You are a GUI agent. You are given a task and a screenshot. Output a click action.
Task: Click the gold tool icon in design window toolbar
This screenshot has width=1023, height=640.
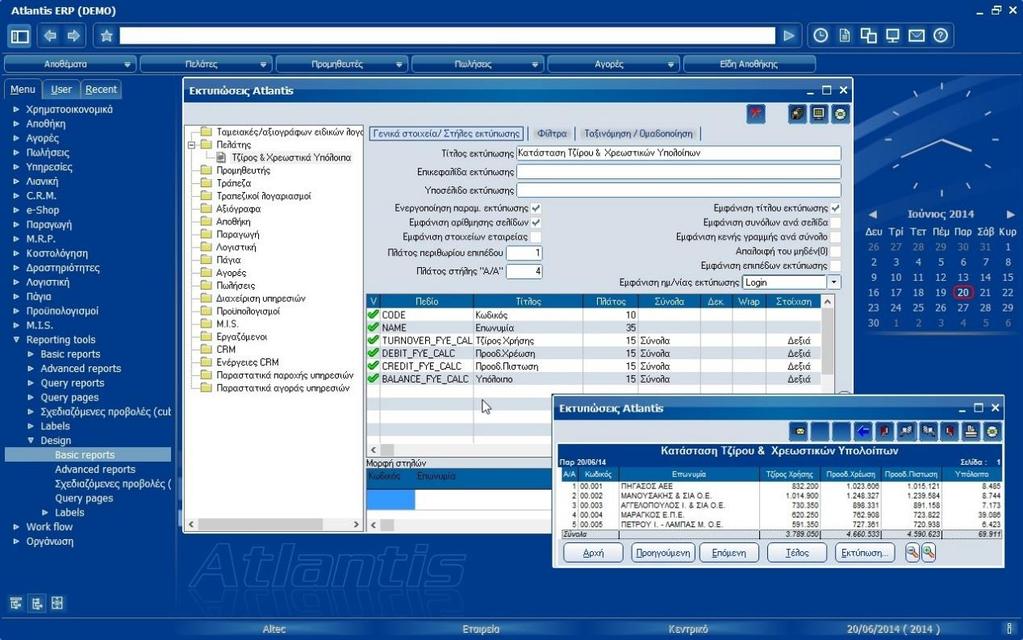pyautogui.click(x=797, y=114)
